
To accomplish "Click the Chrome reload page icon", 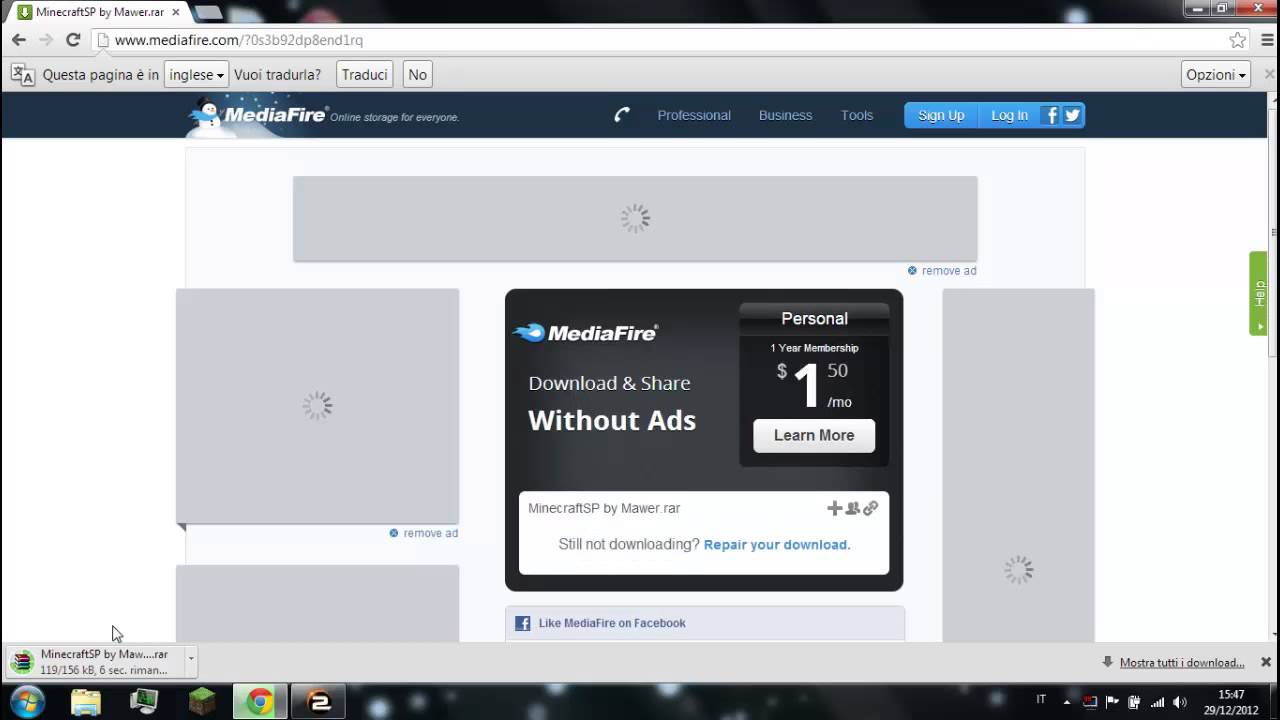I will (x=73, y=40).
